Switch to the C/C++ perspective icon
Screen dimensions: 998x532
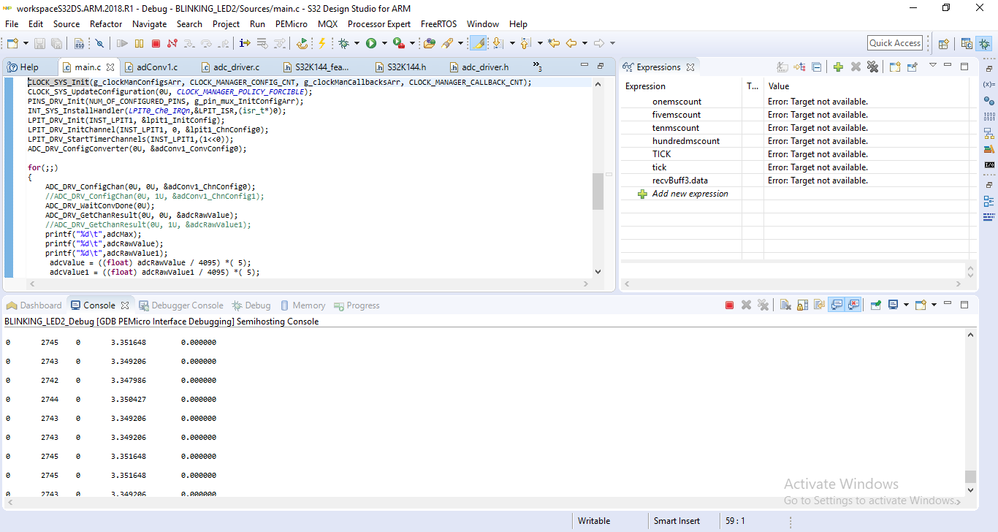967,43
